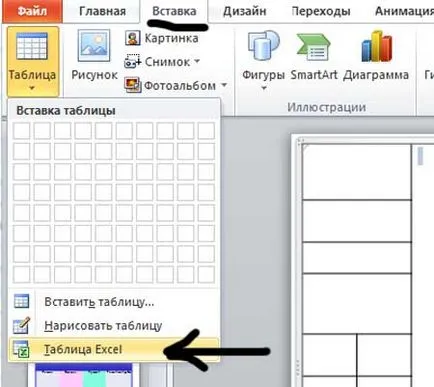The width and height of the screenshot is (434, 387).
Task: Insert a SmartArt graphic
Action: click(x=314, y=55)
